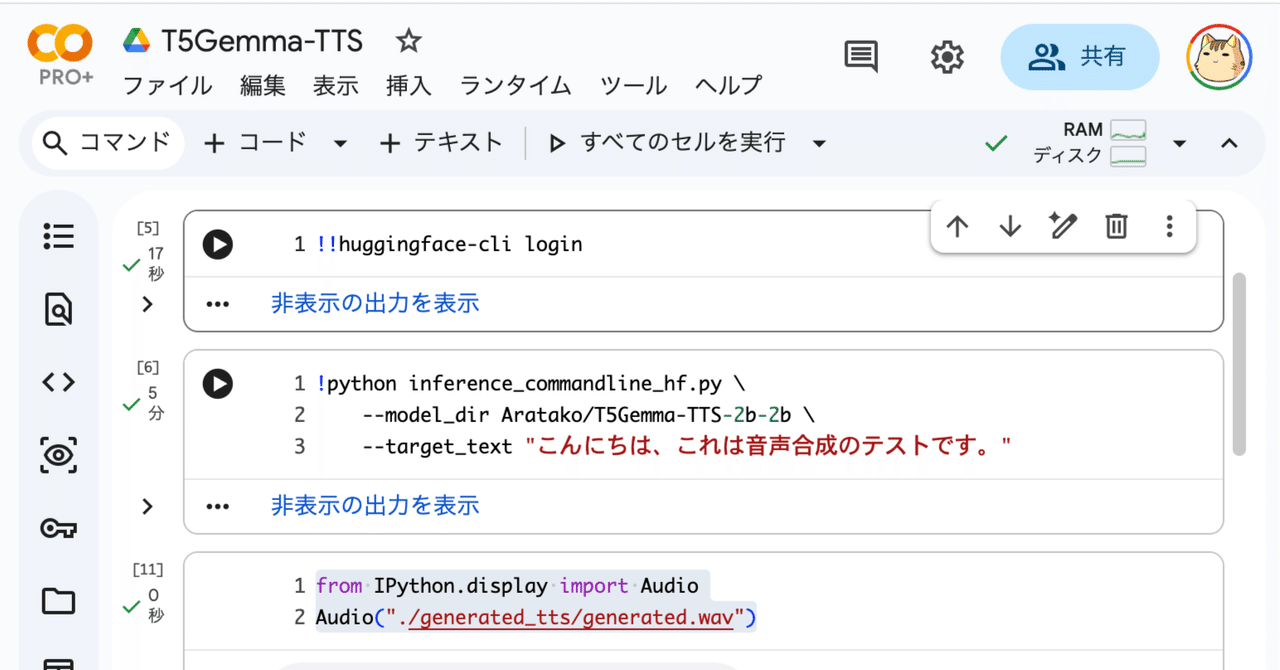Viewport: 1280px width, 670px height.
Task: Click inside the コマンド search field
Action: click(110, 142)
